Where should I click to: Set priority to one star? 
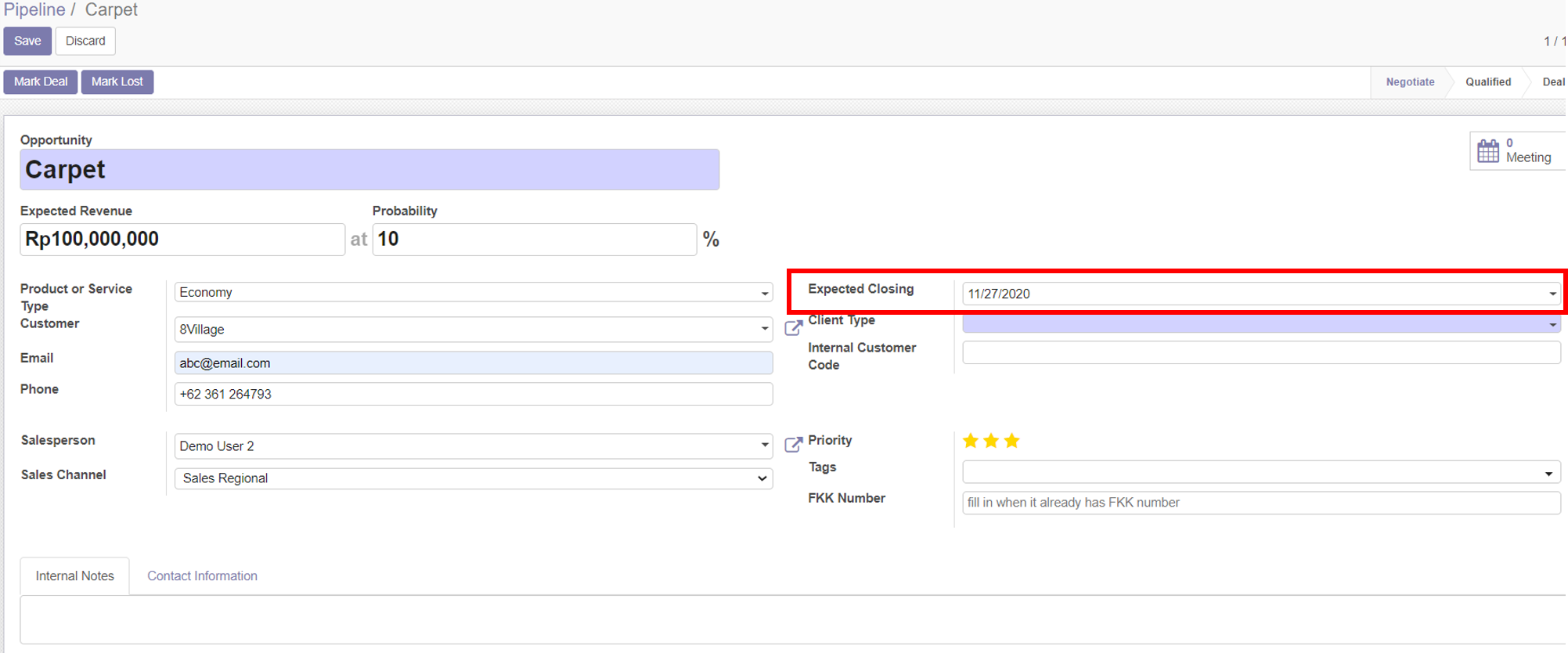coord(971,441)
